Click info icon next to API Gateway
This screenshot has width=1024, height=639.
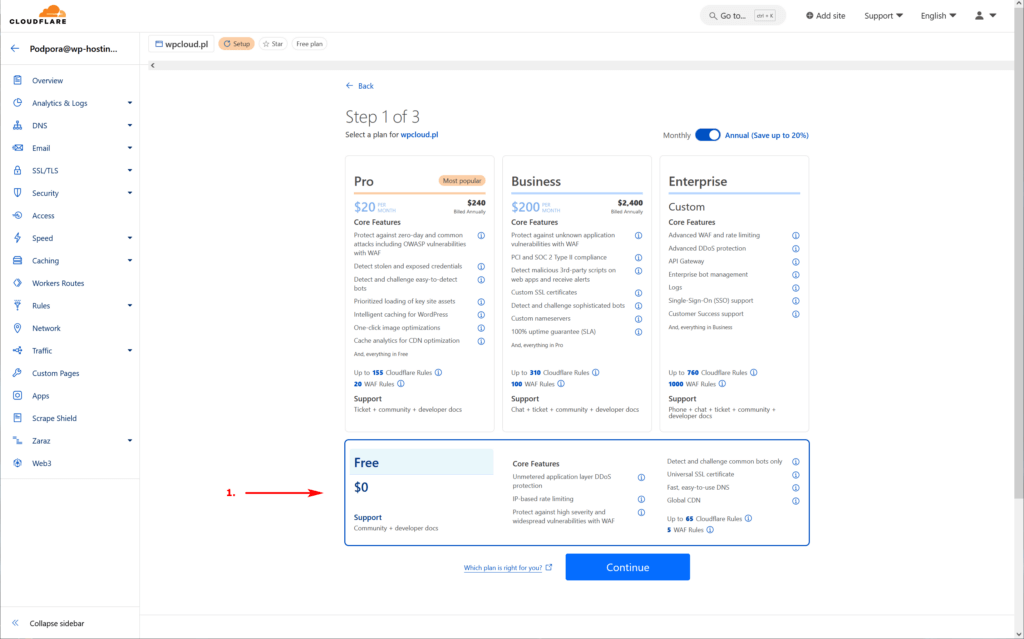pos(796,261)
